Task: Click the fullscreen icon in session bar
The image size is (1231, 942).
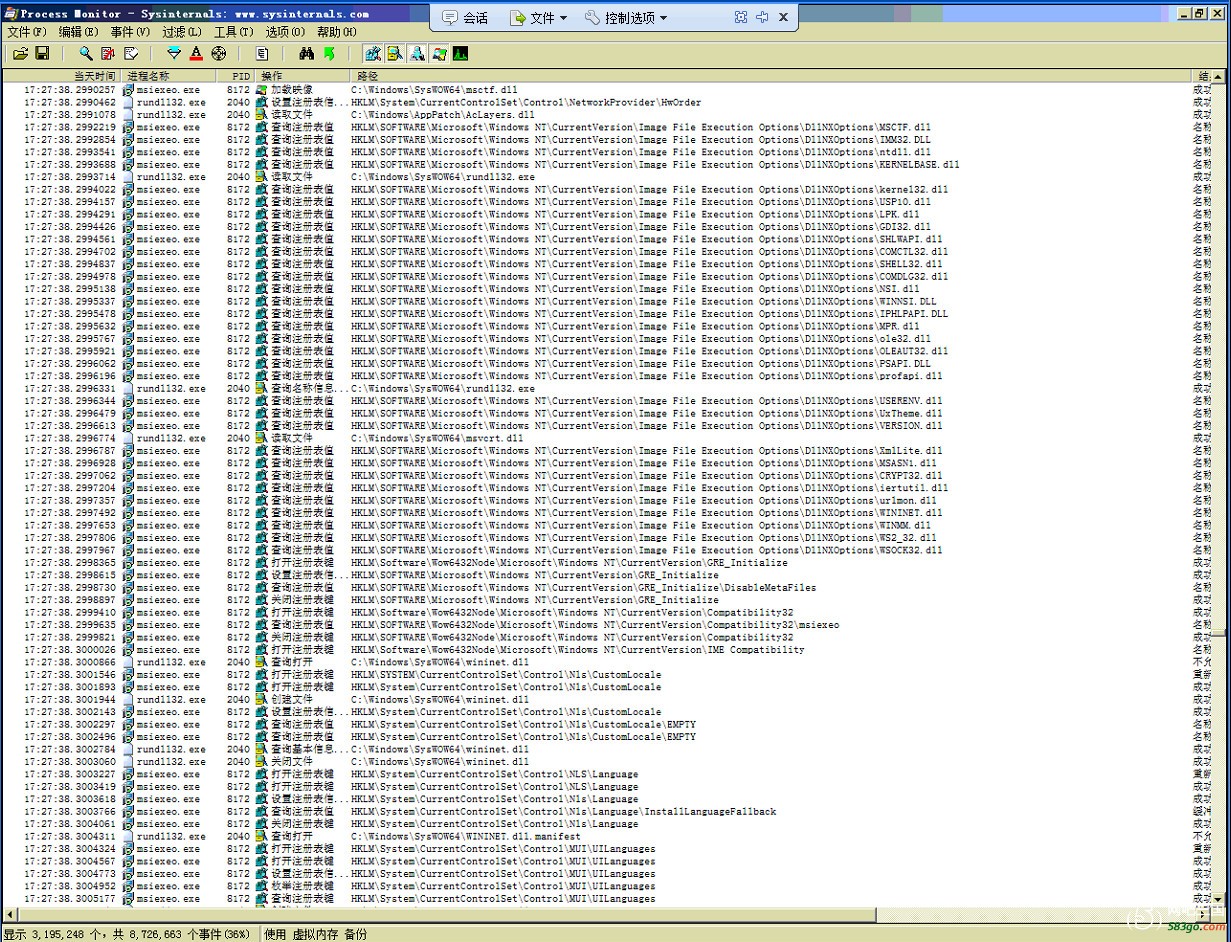Action: 740,17
